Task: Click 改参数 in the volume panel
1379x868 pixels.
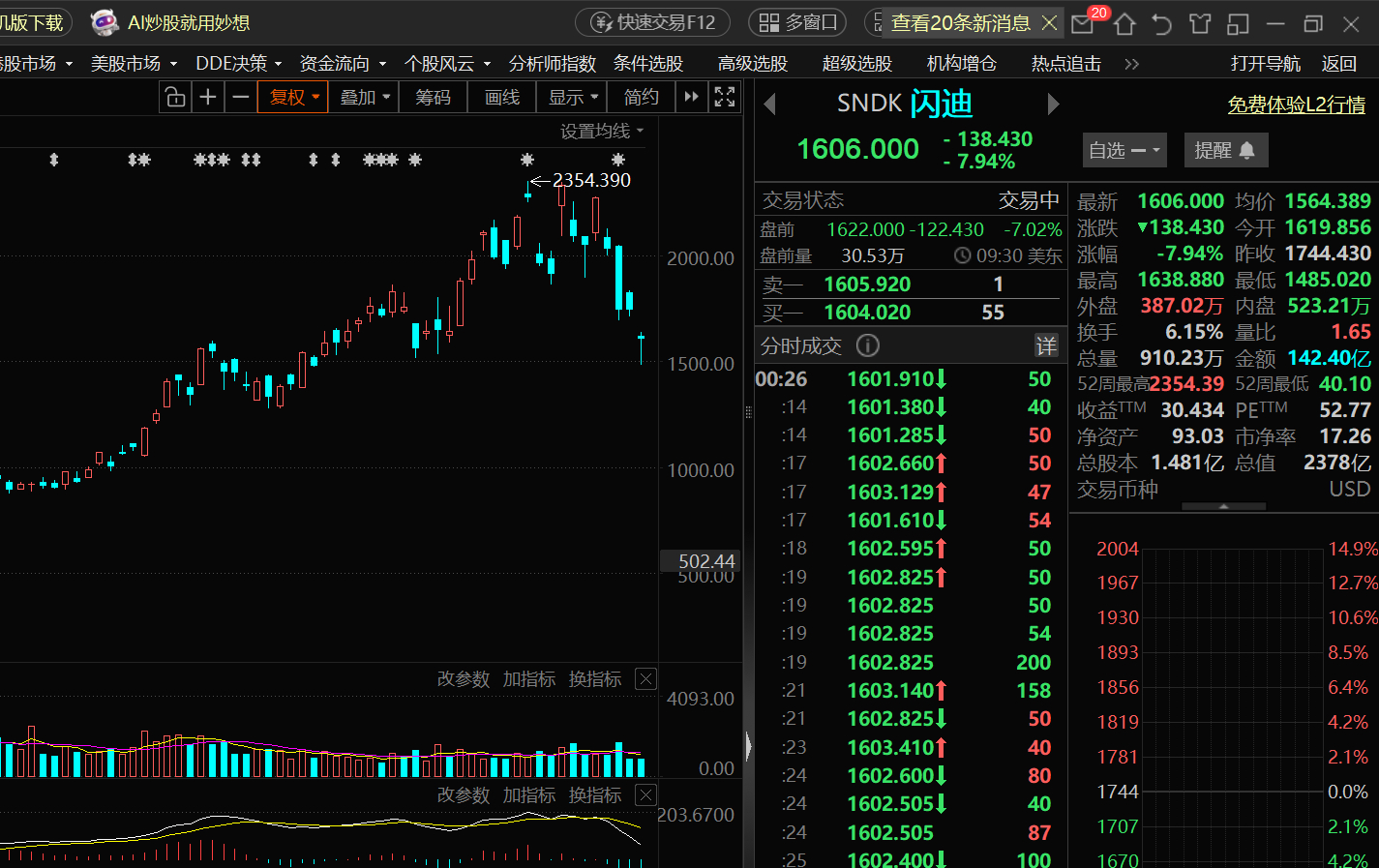Action: pos(464,679)
